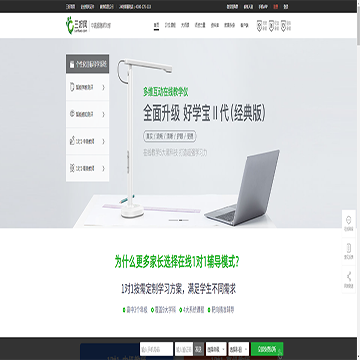Click the first shield badge icon in the header
The height and width of the screenshot is (360, 360).
(259, 25)
